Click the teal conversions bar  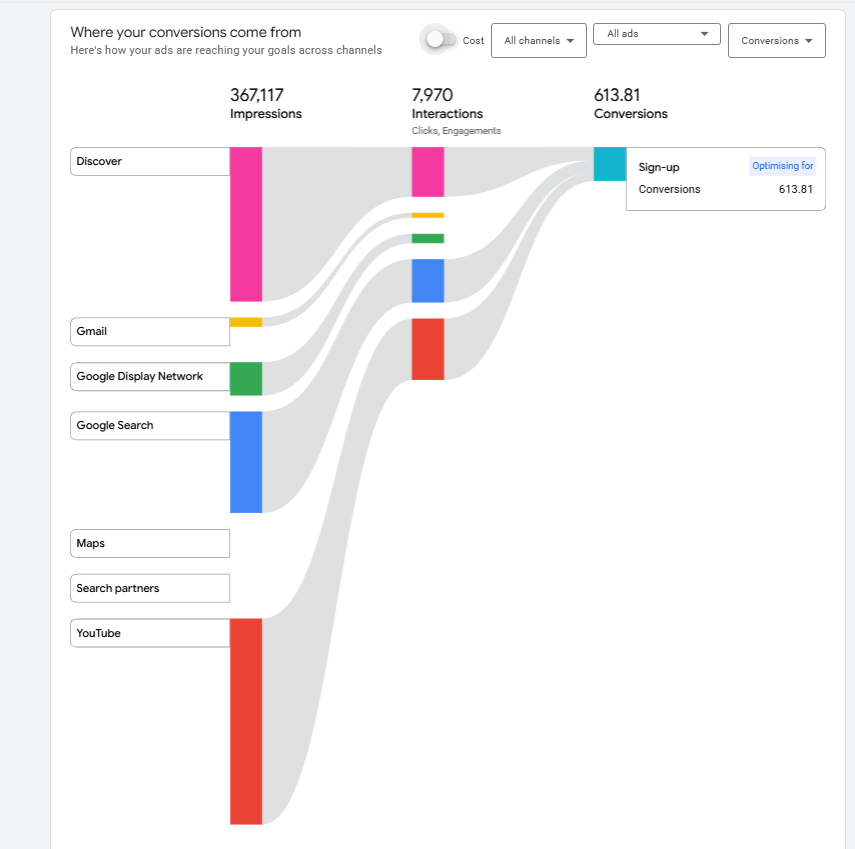pos(609,164)
